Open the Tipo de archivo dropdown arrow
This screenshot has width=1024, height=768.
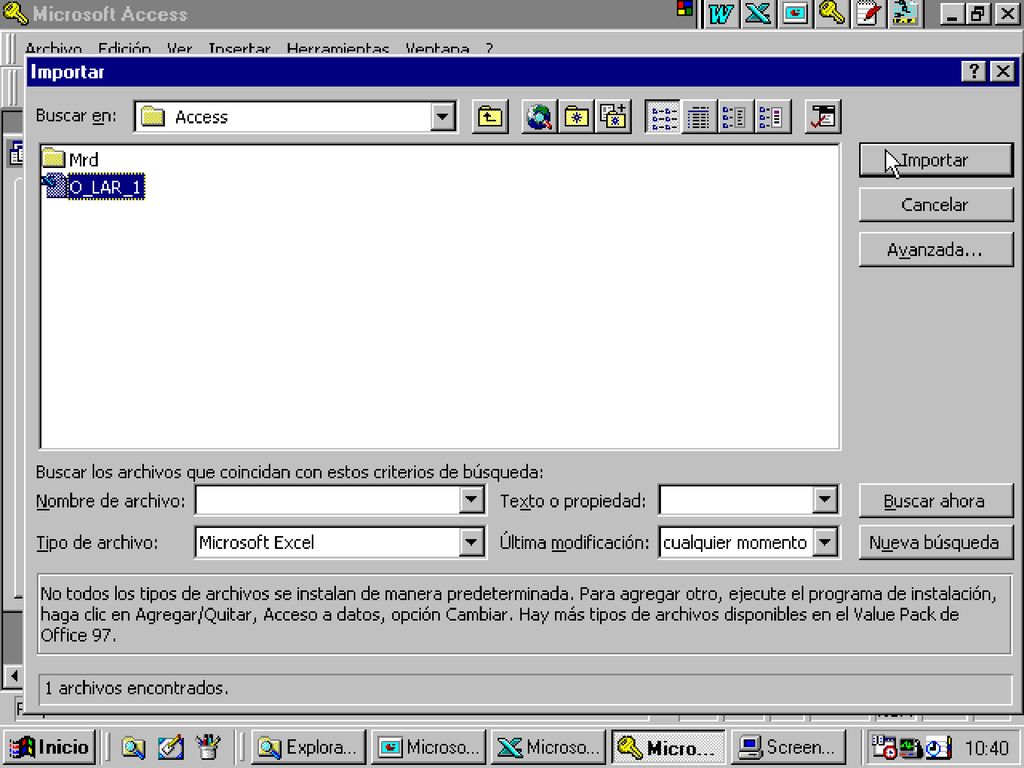pyautogui.click(x=470, y=542)
